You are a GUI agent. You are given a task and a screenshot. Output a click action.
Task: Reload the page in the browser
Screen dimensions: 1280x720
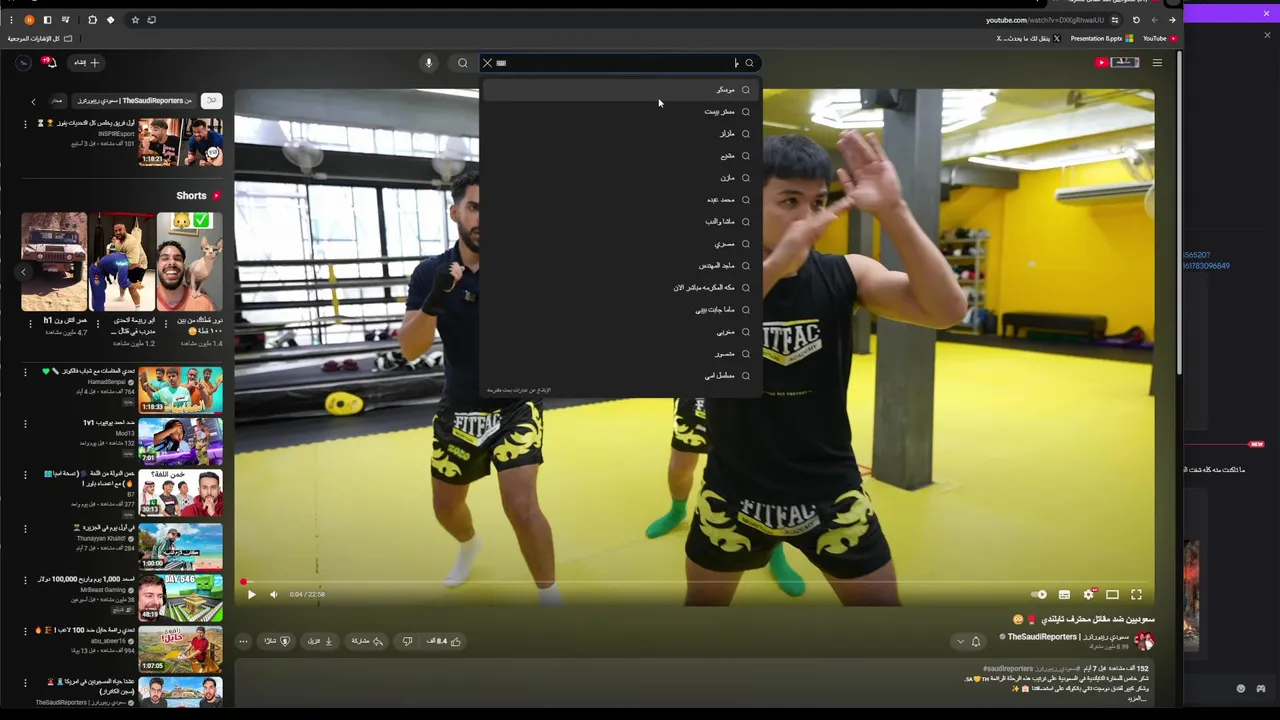click(1136, 20)
